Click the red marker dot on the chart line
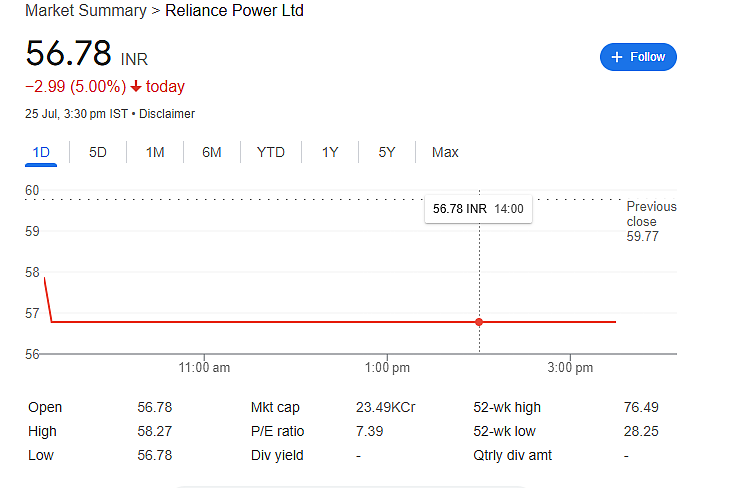The image size is (731, 488). [479, 322]
